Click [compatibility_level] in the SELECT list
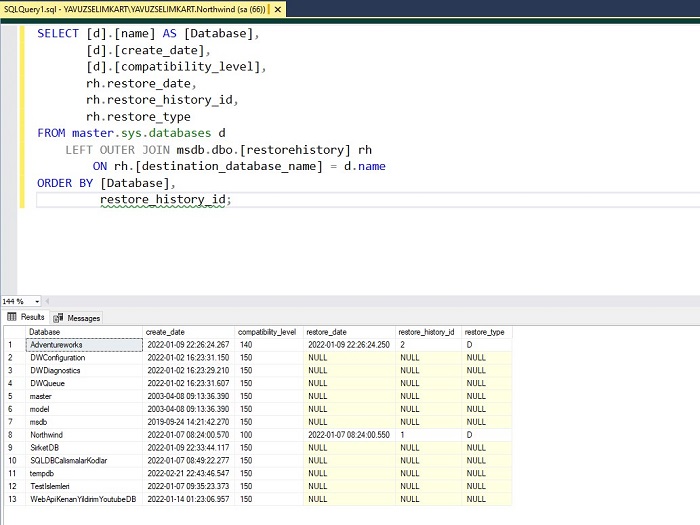This screenshot has width=700, height=525. tap(188, 67)
